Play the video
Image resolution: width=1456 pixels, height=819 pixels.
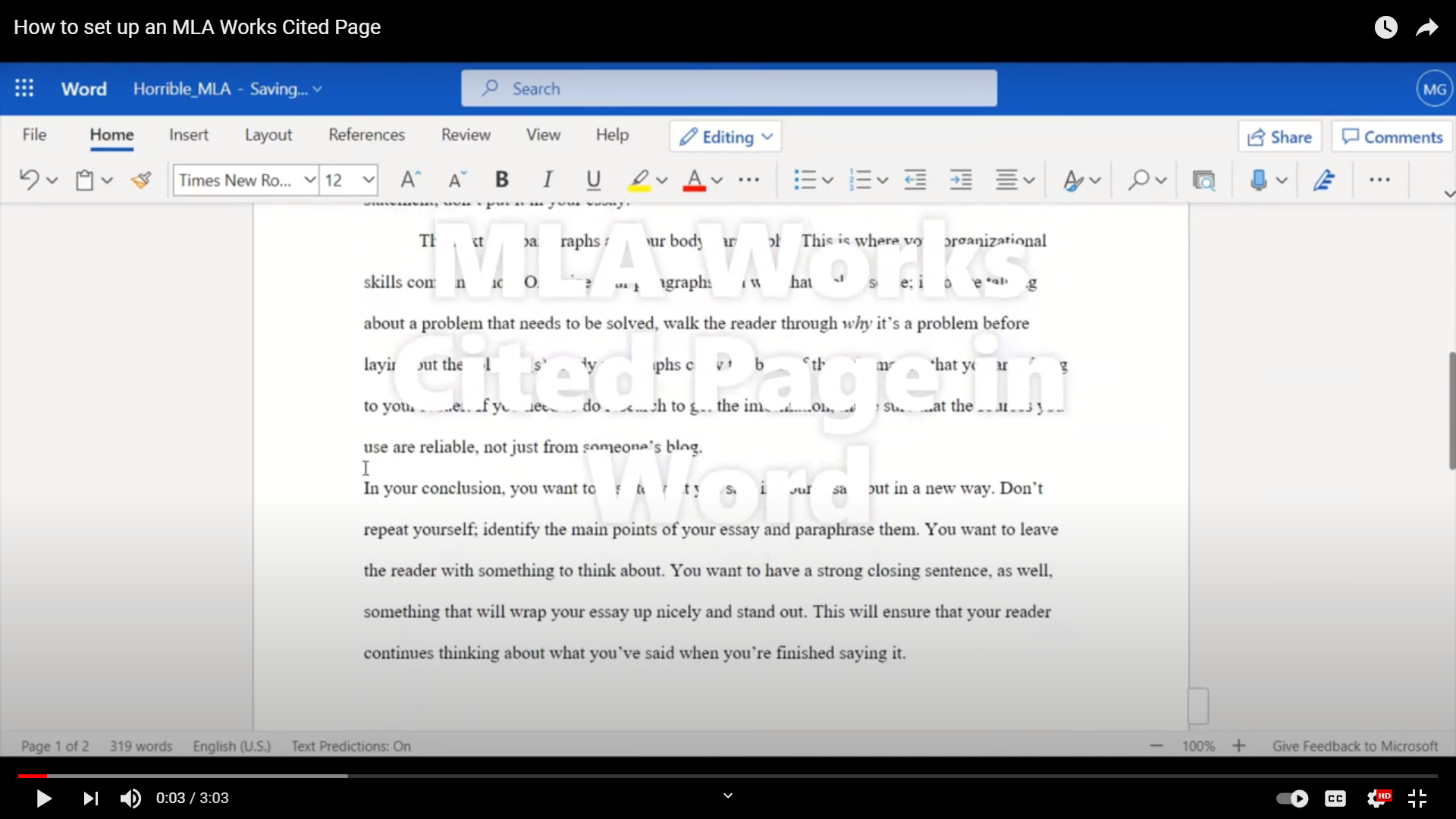pos(43,799)
